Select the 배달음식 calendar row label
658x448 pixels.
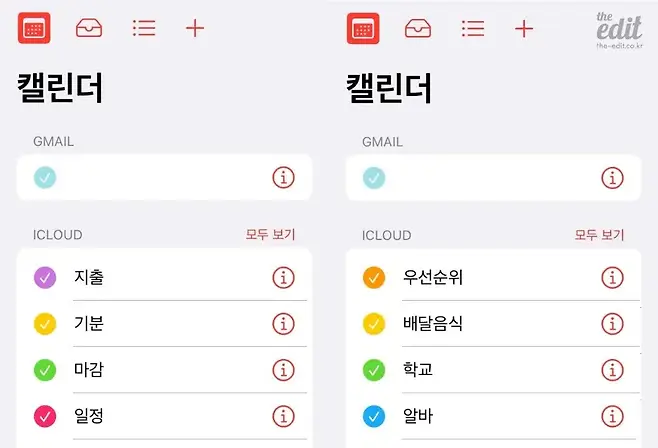(433, 324)
